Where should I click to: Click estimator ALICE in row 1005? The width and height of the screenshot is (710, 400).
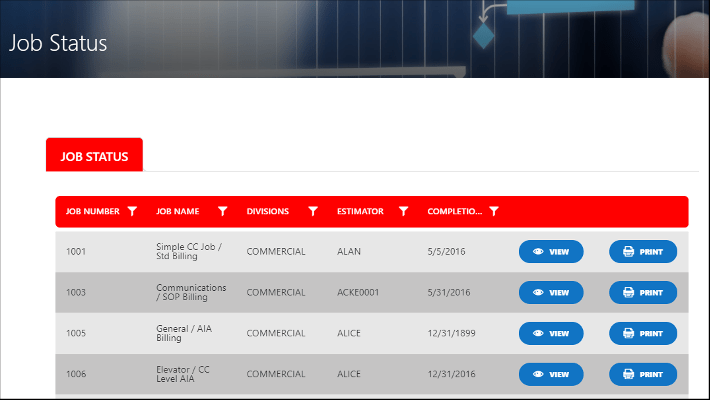(349, 333)
